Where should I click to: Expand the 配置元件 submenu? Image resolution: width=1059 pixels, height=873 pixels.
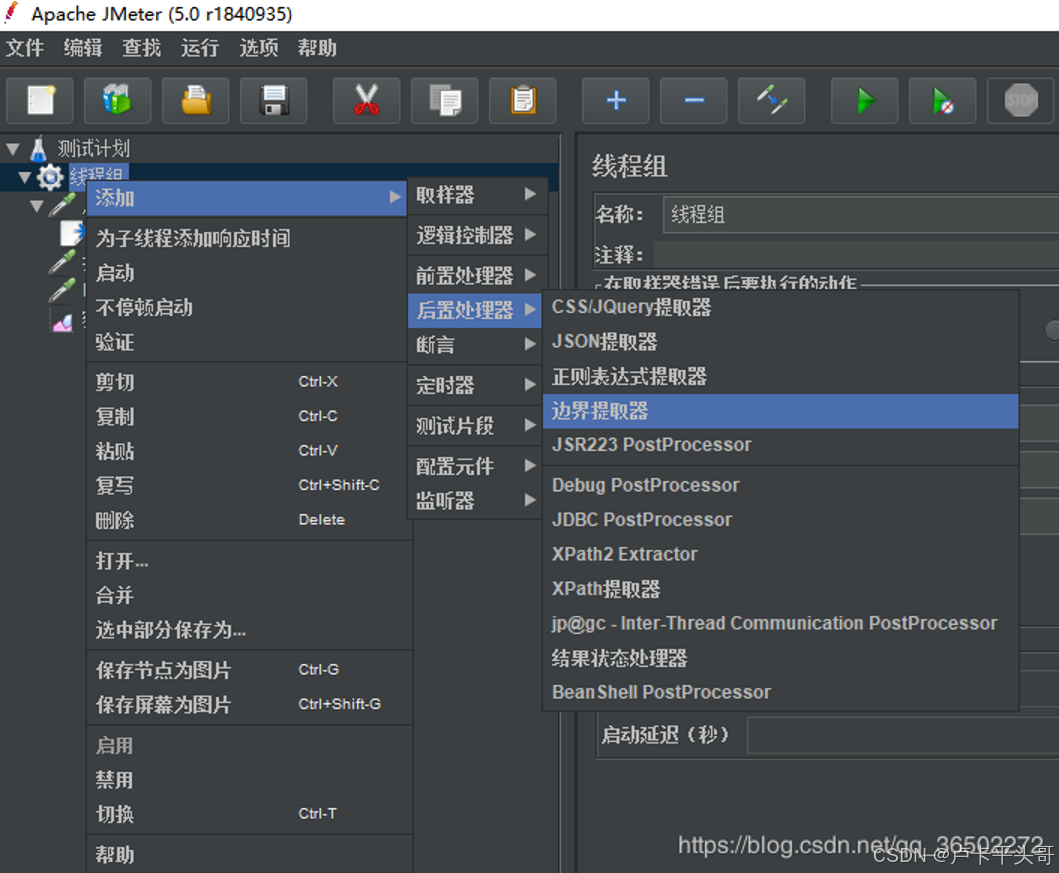click(x=475, y=466)
